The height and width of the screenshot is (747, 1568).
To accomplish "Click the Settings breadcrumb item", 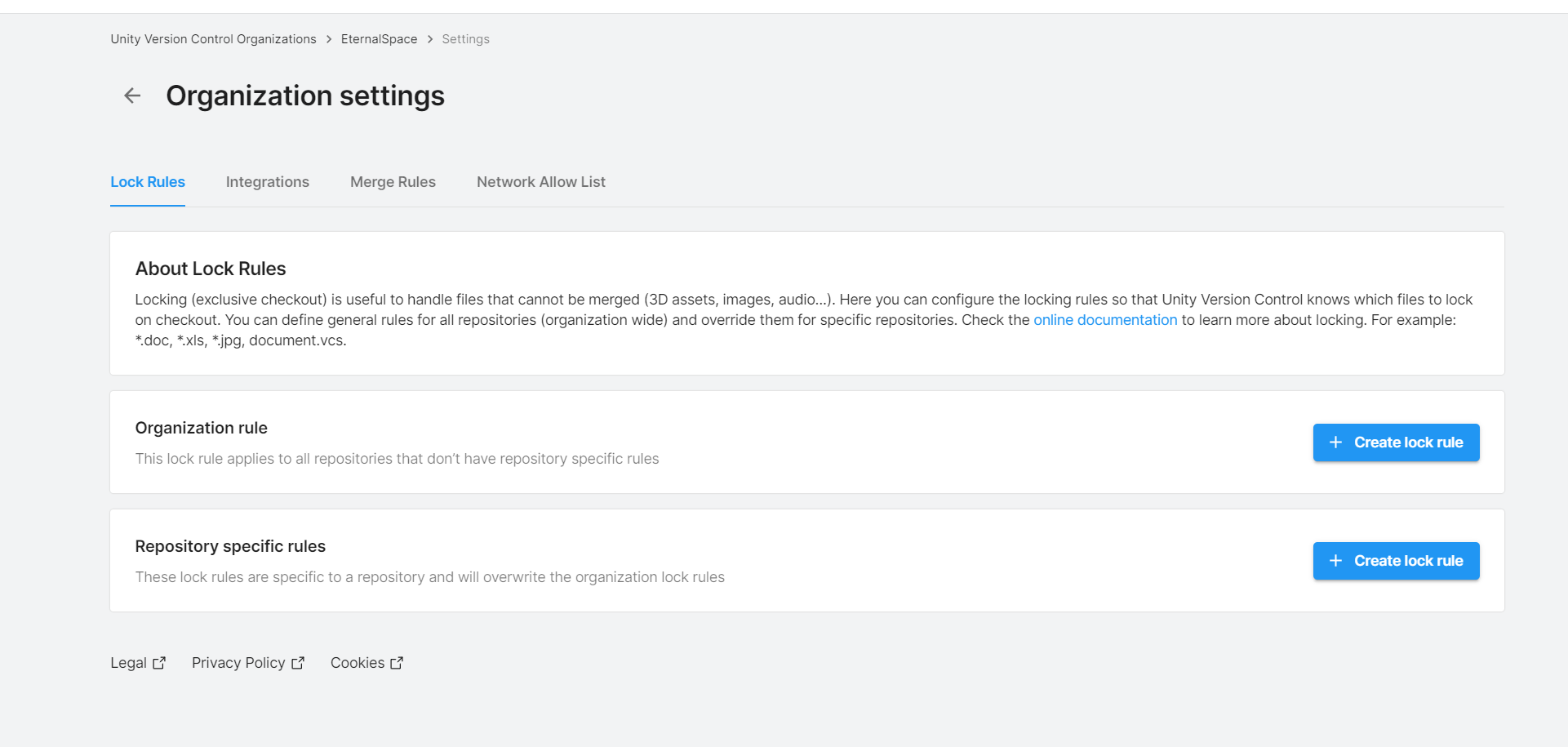I will 465,39.
